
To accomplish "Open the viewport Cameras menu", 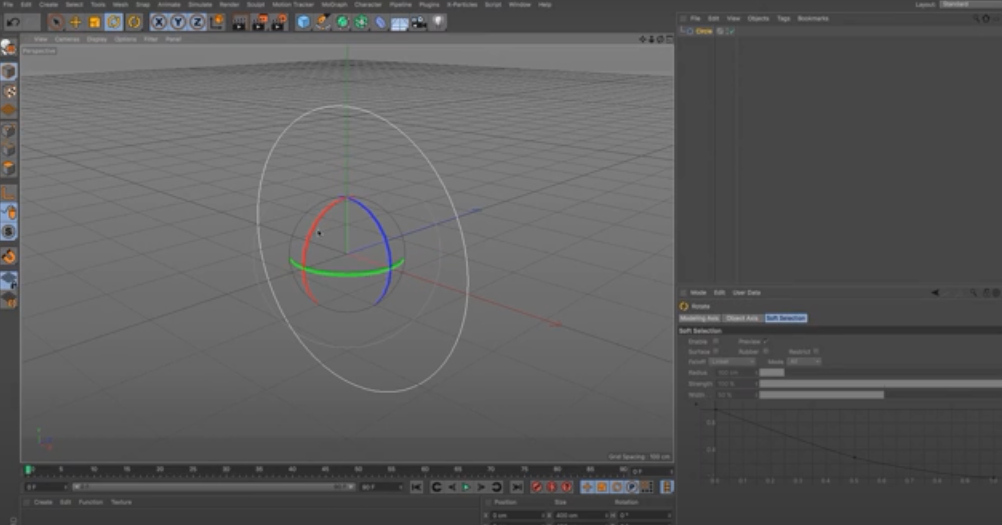I will pyautogui.click(x=67, y=39).
